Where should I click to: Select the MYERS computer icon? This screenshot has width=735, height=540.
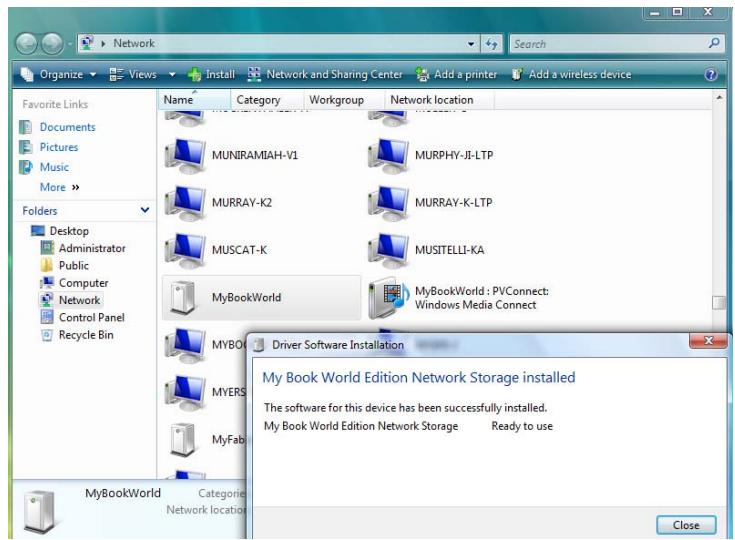pos(185,392)
